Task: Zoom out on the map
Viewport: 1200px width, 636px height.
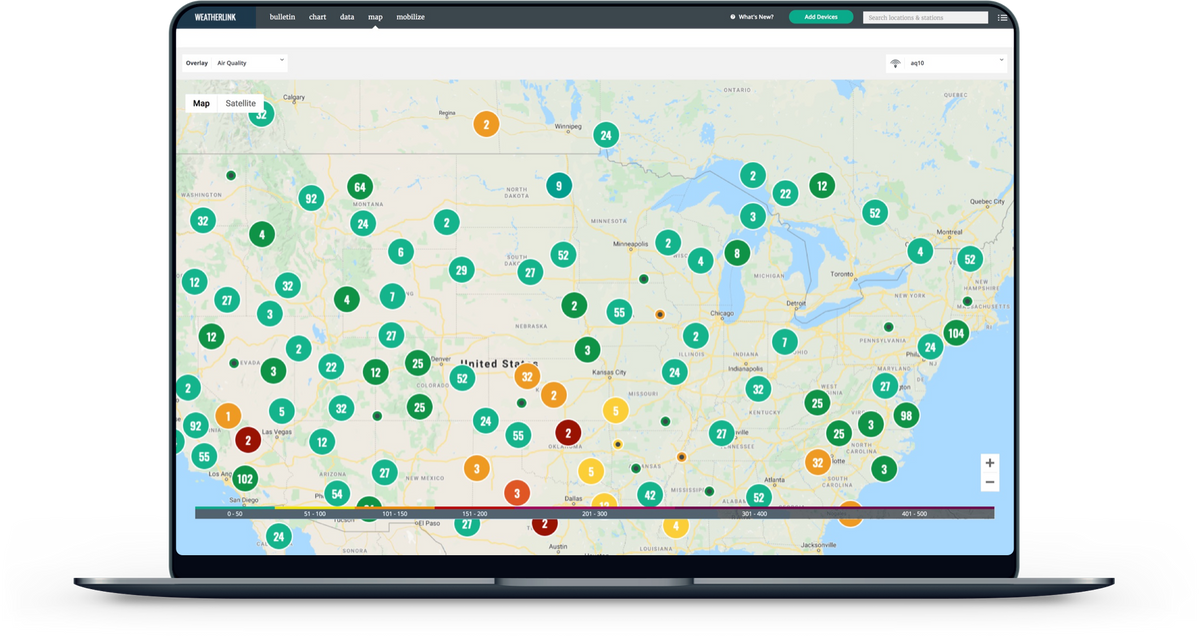Action: [x=989, y=483]
